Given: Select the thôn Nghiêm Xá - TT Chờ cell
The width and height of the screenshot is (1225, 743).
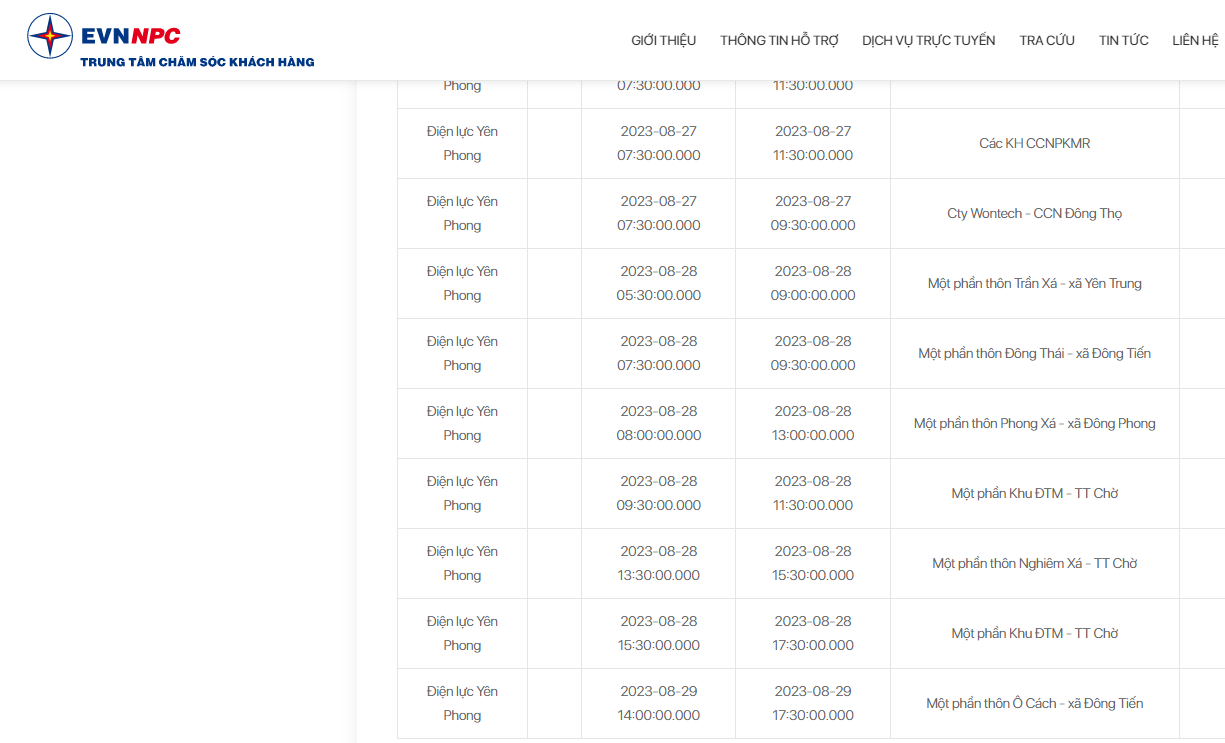Looking at the screenshot, I should click(1035, 564).
